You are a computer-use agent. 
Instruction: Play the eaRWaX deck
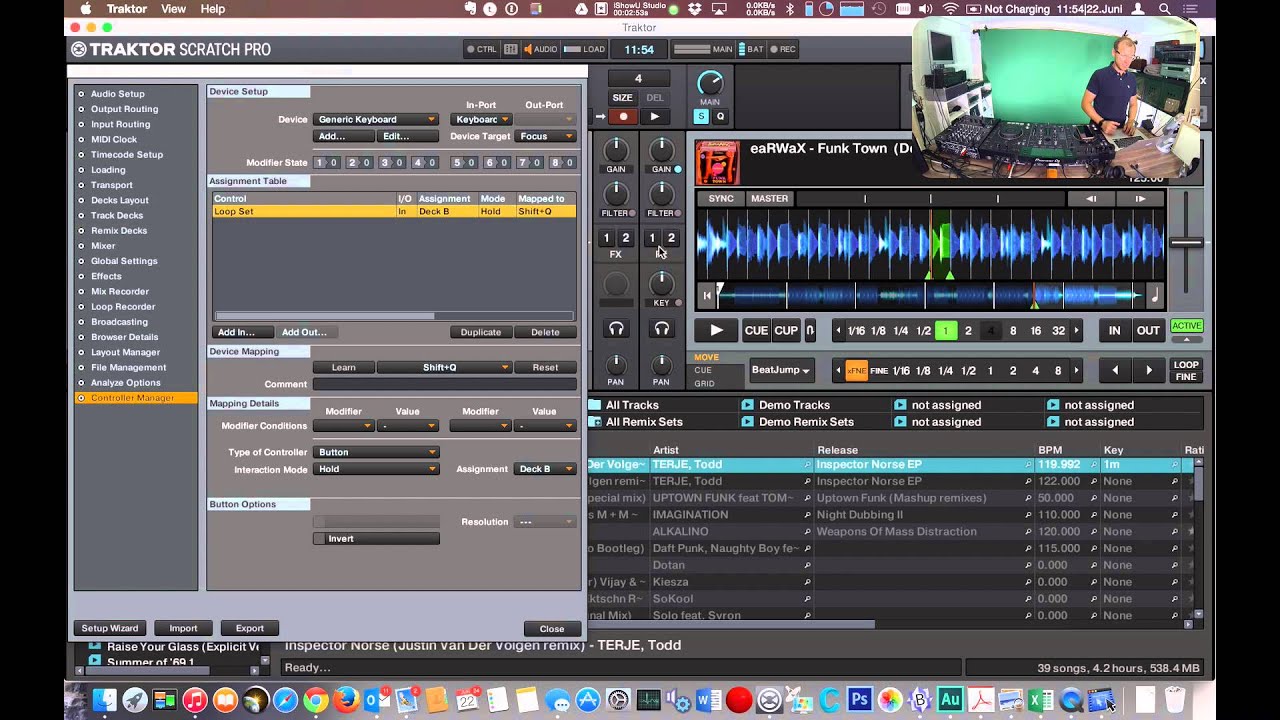pos(716,330)
